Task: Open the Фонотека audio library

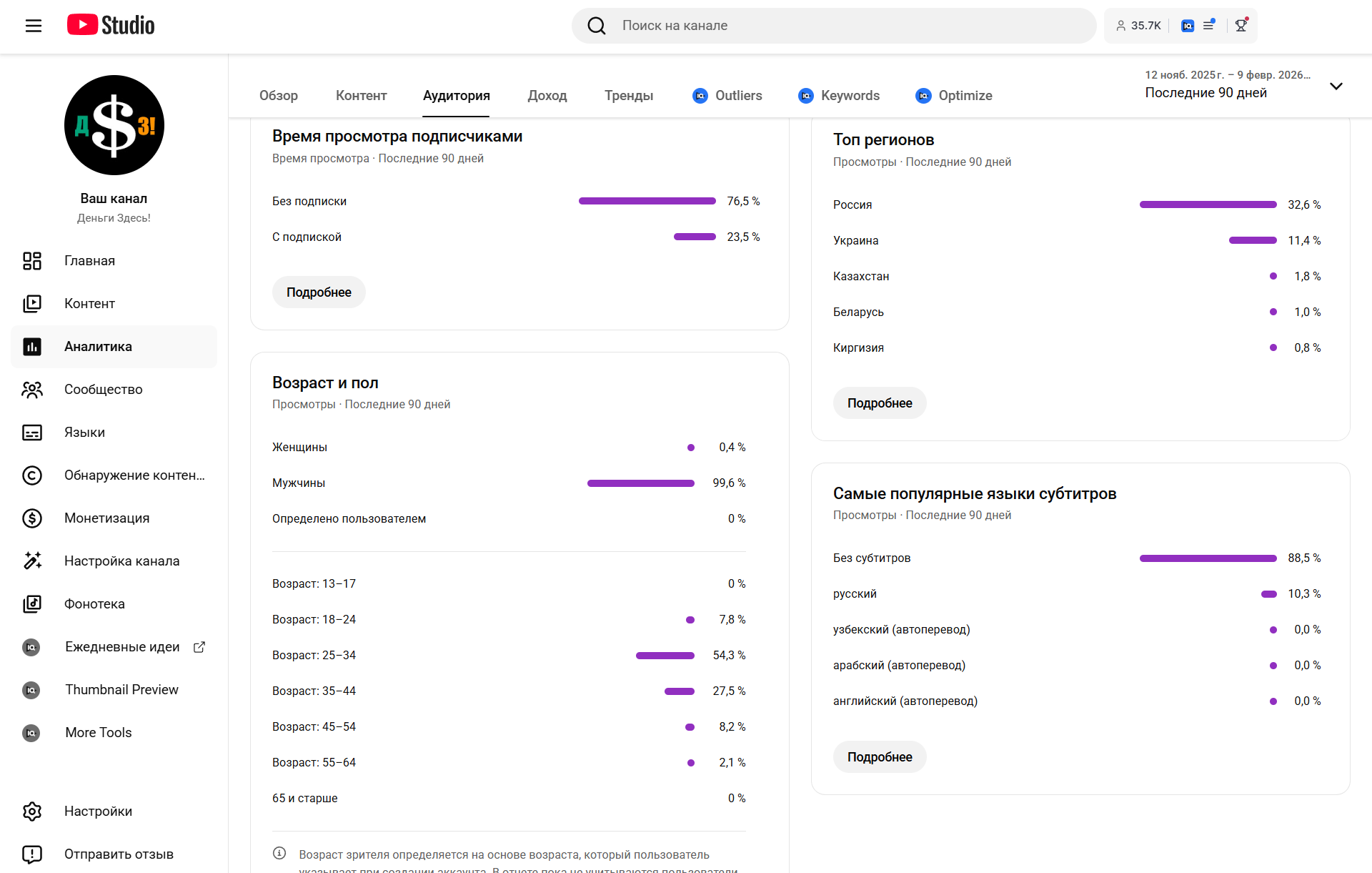Action: [x=94, y=604]
